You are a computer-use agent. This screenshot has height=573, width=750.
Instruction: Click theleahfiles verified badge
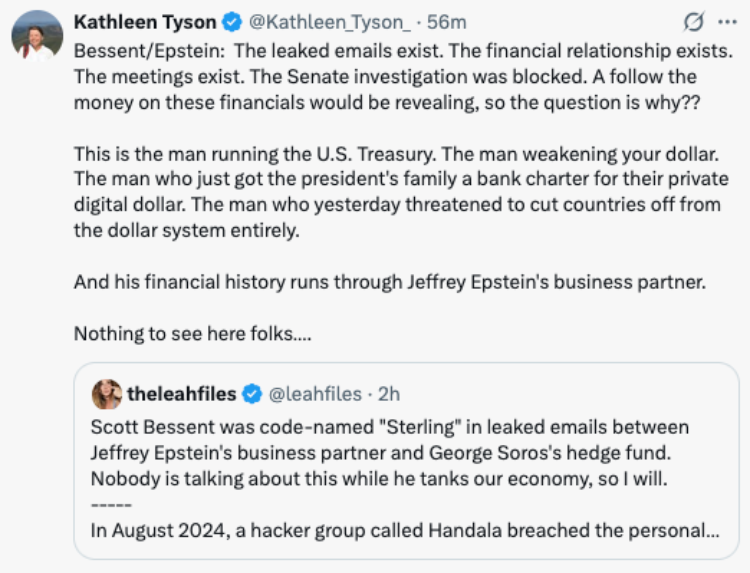click(x=252, y=394)
